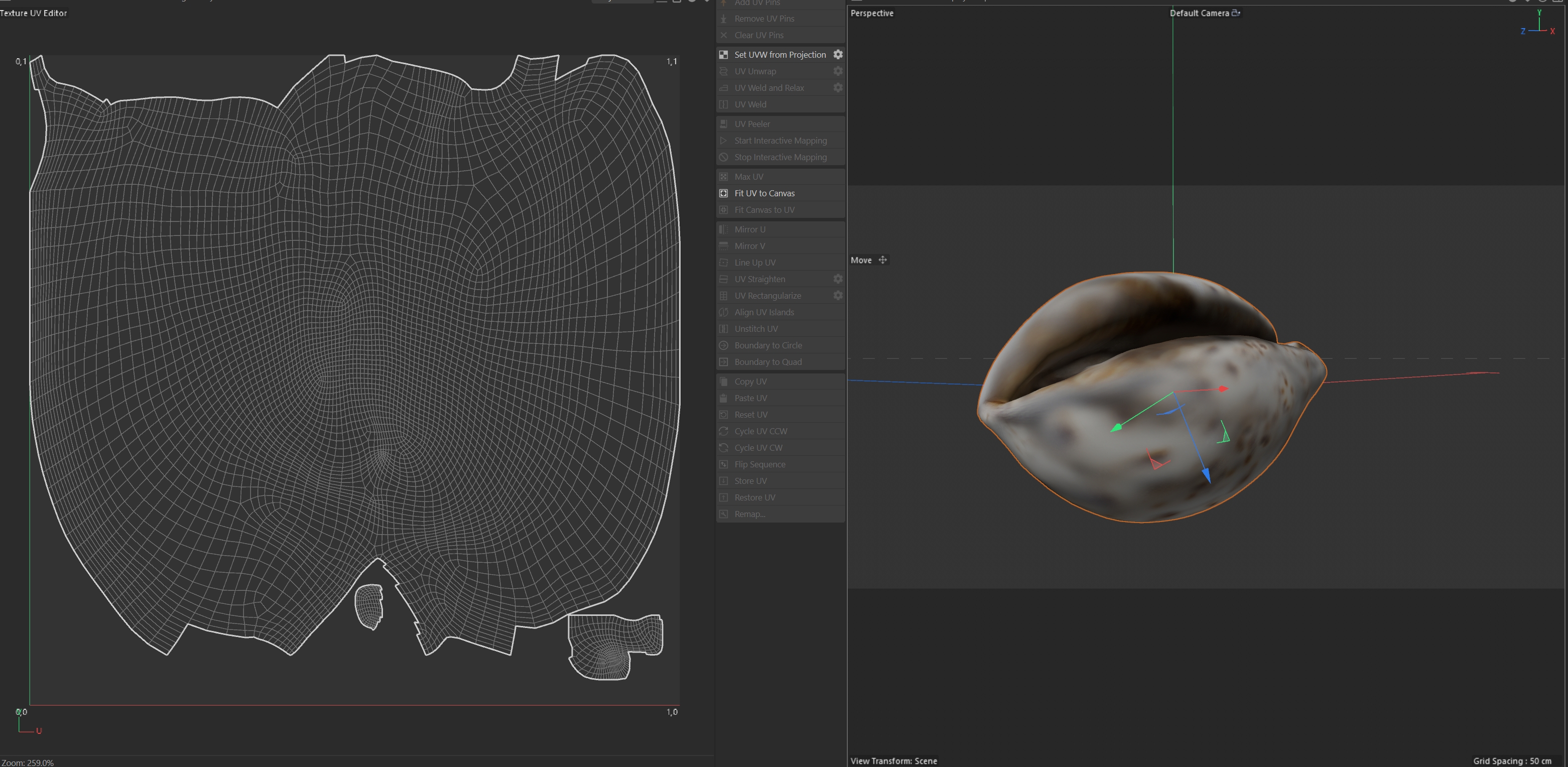
Task: Open Set UVW from Projection settings gear
Action: [838, 55]
